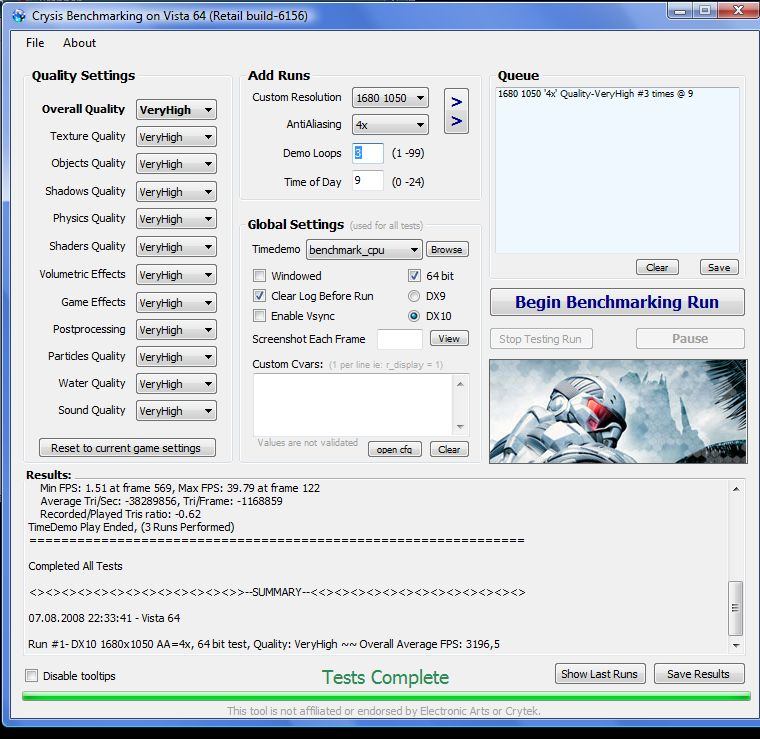This screenshot has width=760, height=739.
Task: Click the disabled Stop Testing Run button
Action: (x=541, y=339)
